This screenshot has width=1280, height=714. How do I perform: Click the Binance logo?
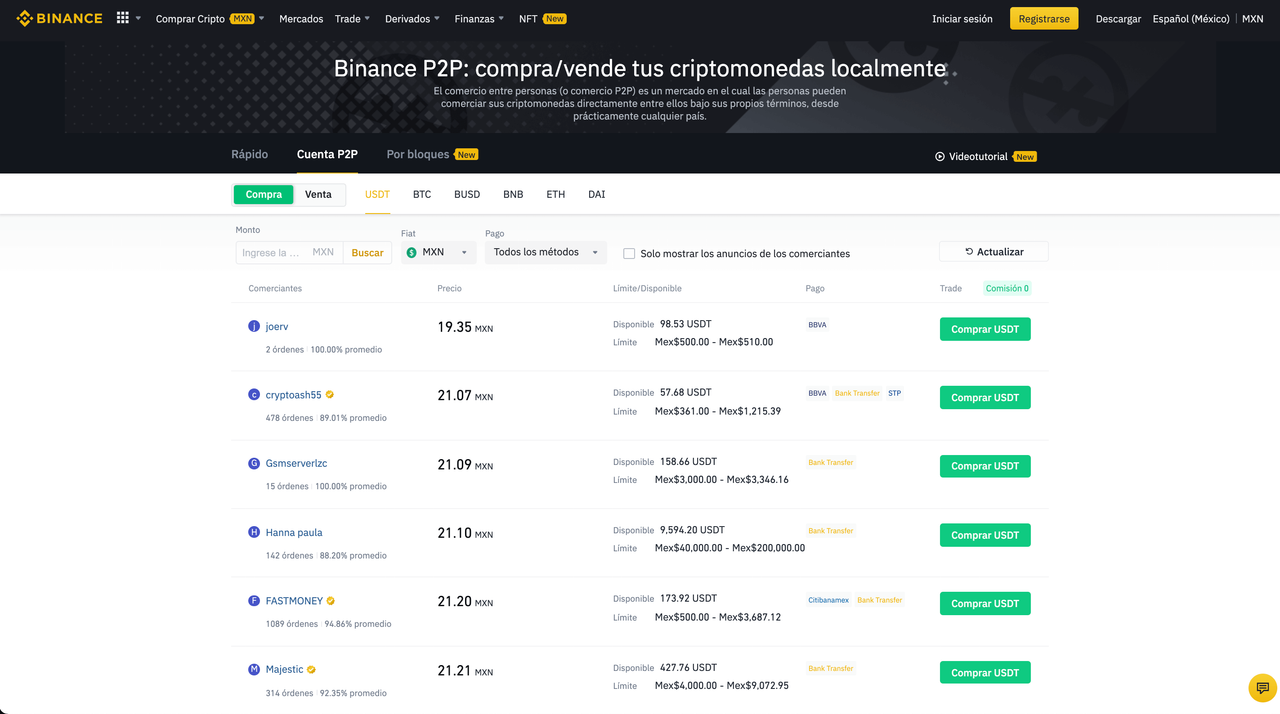[x=59, y=18]
